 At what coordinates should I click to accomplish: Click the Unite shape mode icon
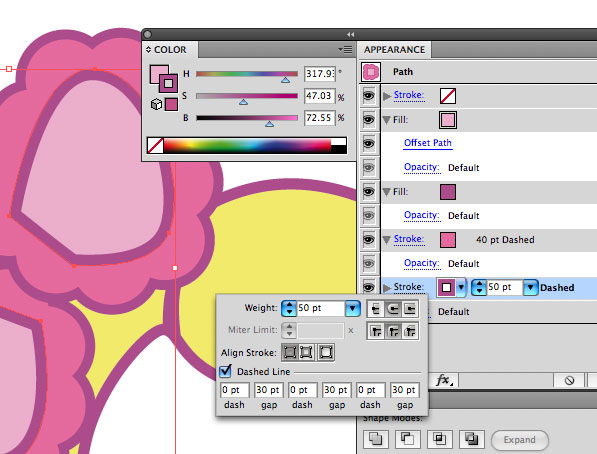pos(375,439)
